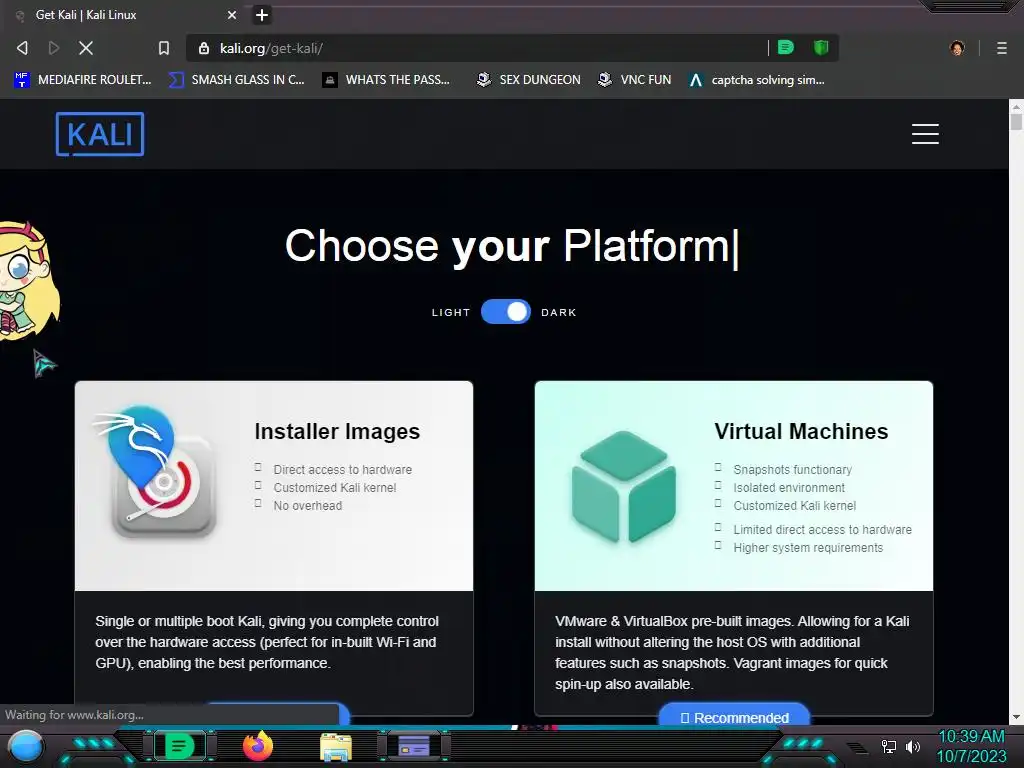The image size is (1024, 768).
Task: Open SEX DUNGEON bookmark
Action: click(528, 80)
